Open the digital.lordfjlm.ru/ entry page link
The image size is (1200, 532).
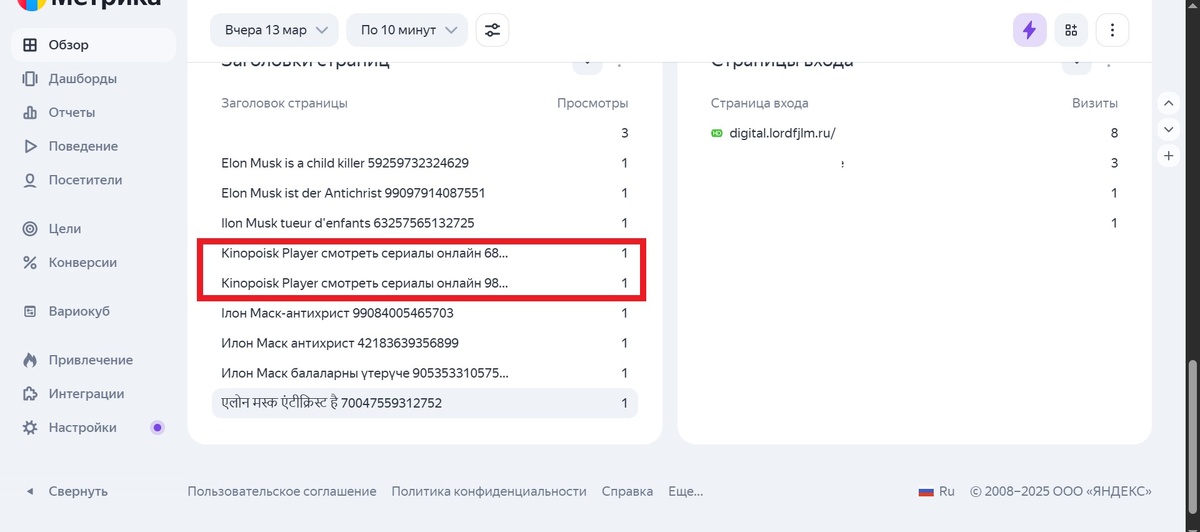(x=782, y=133)
